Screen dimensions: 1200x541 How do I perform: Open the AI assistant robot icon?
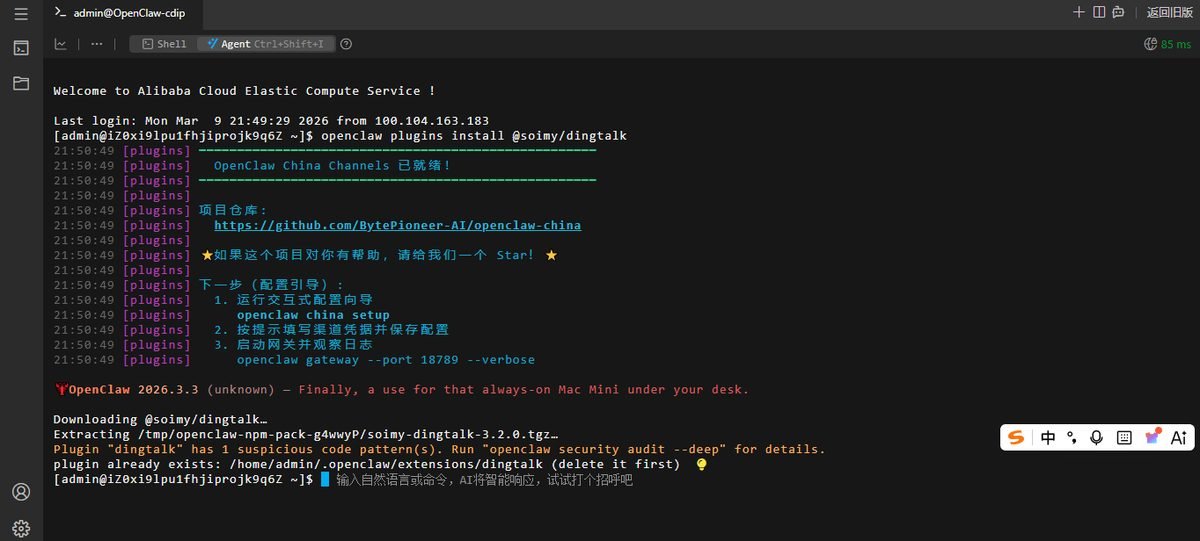click(1118, 12)
